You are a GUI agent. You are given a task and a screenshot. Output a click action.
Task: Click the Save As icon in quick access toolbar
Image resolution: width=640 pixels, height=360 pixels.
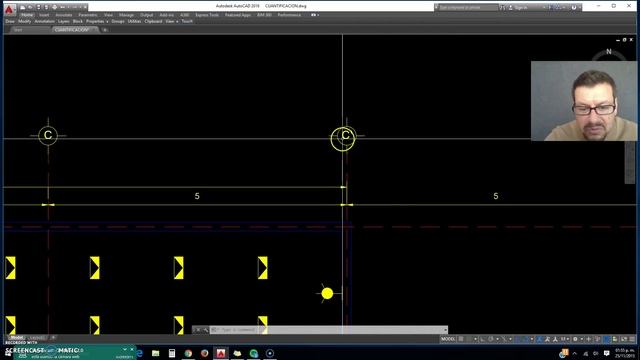point(46,7)
